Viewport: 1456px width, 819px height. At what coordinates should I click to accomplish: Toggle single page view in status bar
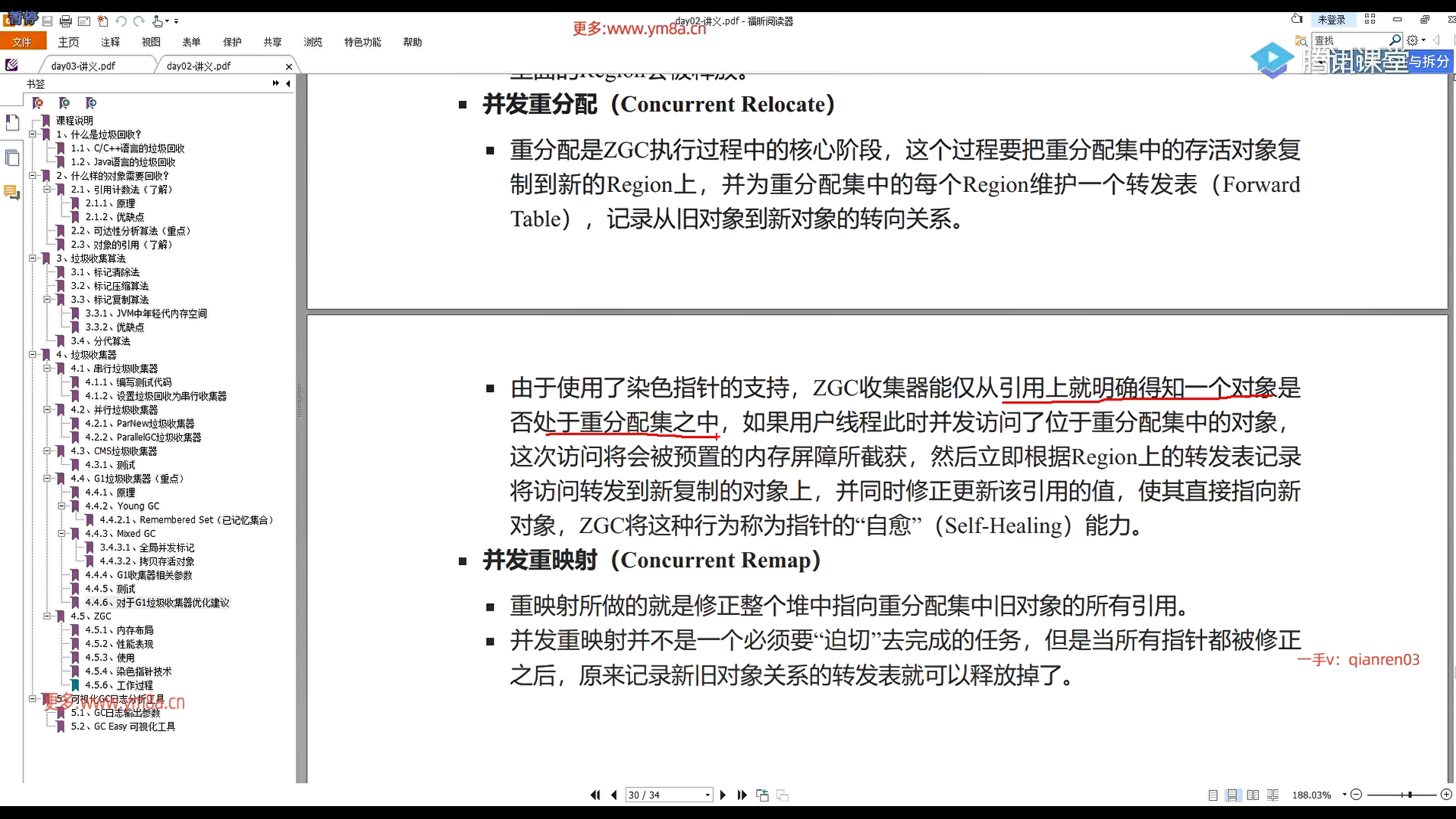(x=1213, y=794)
